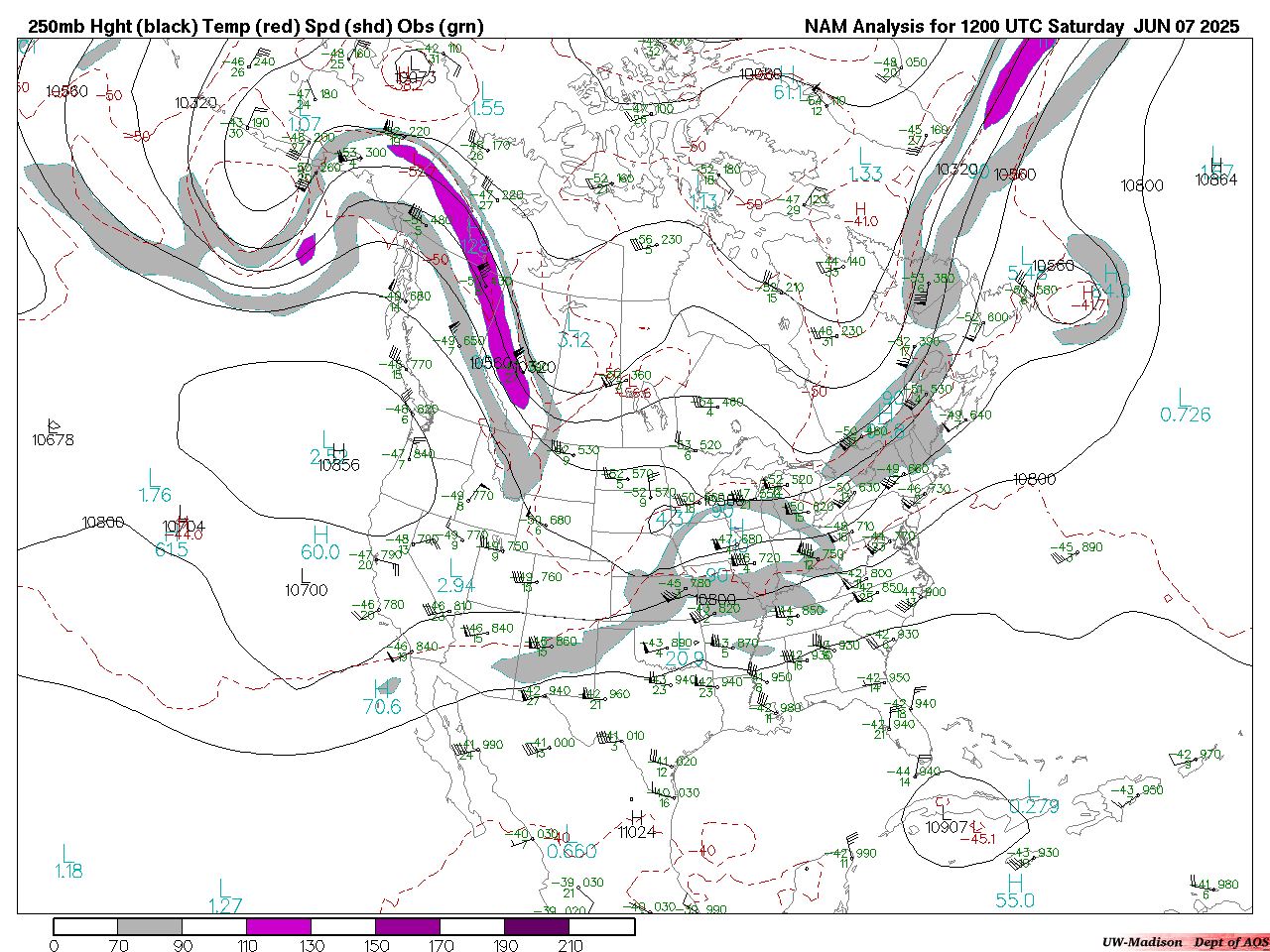Click the H 70.6 high marker
This screenshot has width=1270, height=952.
(382, 697)
